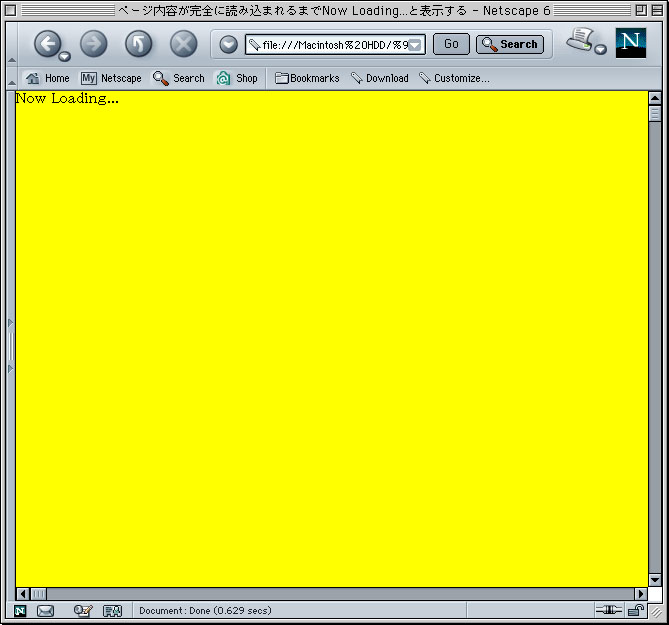Click the window collapse box in title bar
Viewport: 669px width, 625px height.
(x=657, y=10)
